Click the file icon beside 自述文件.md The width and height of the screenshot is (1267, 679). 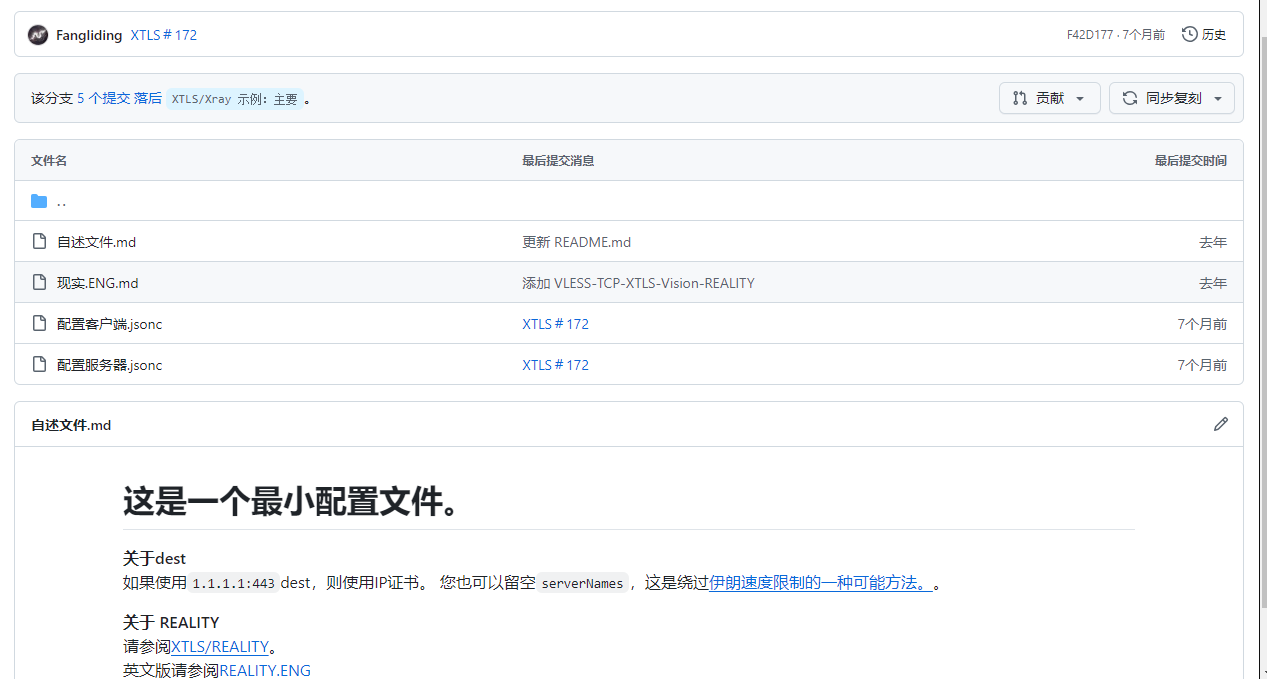click(39, 242)
